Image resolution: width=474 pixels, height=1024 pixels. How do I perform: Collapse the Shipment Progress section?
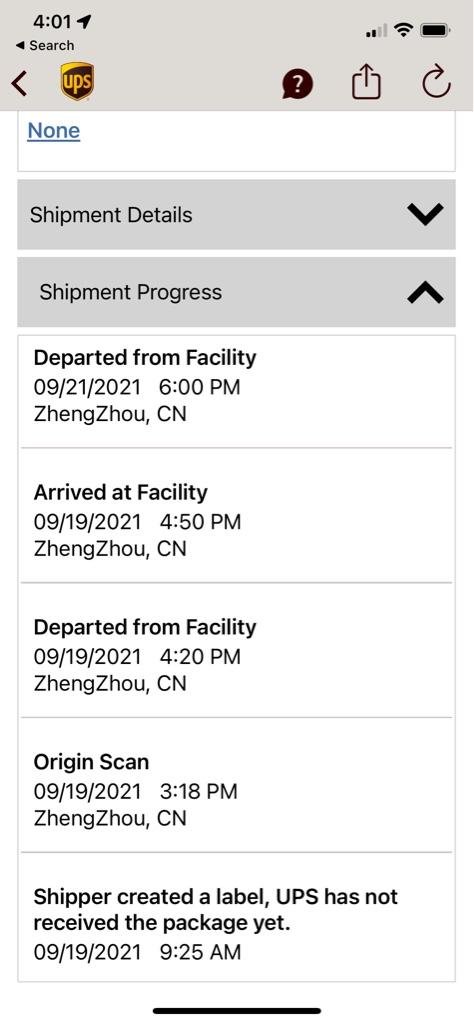(236, 292)
